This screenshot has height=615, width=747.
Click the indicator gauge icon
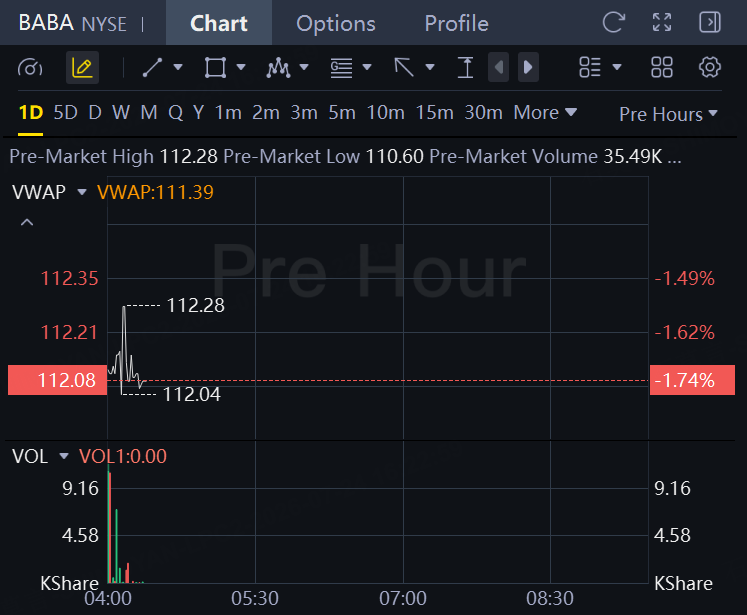(30, 67)
